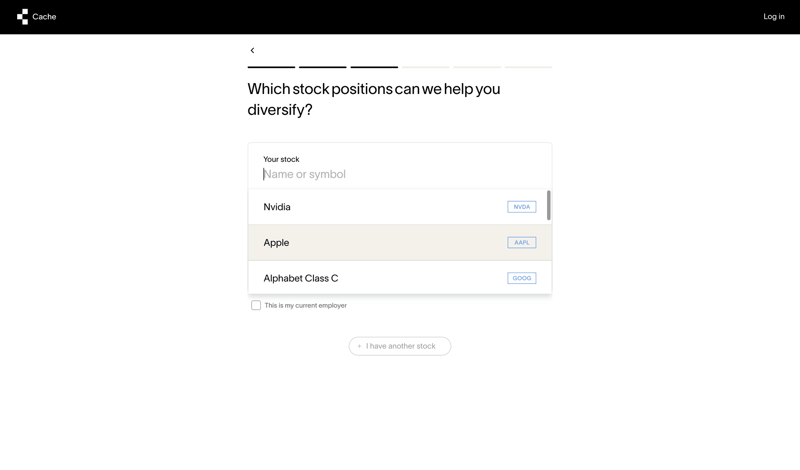Image resolution: width=800 pixels, height=470 pixels.
Task: Click the fifth progress step bar
Action: [477, 67]
